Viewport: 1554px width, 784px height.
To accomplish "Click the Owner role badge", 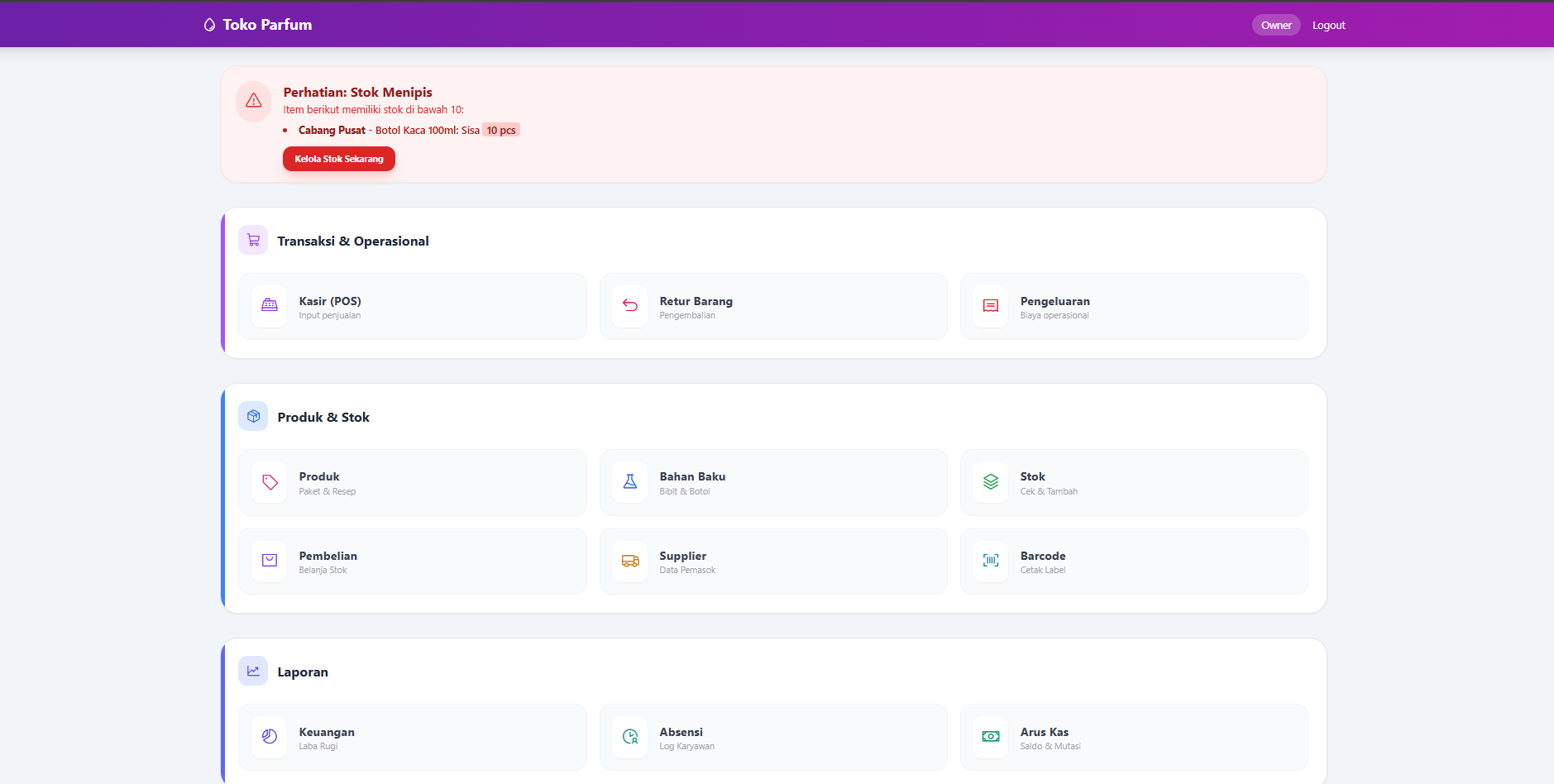I will tap(1276, 26).
